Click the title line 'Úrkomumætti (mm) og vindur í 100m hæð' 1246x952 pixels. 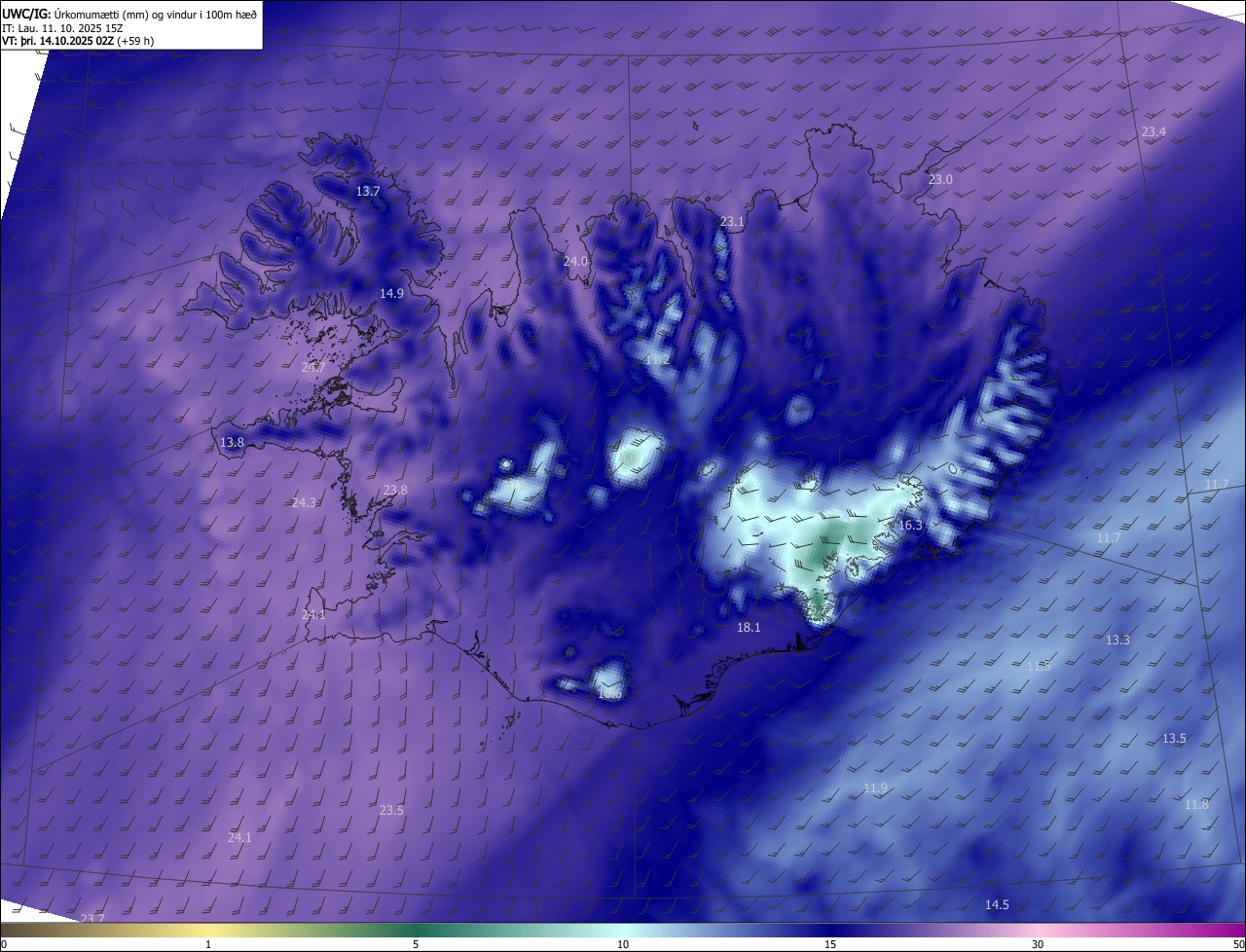(x=154, y=13)
